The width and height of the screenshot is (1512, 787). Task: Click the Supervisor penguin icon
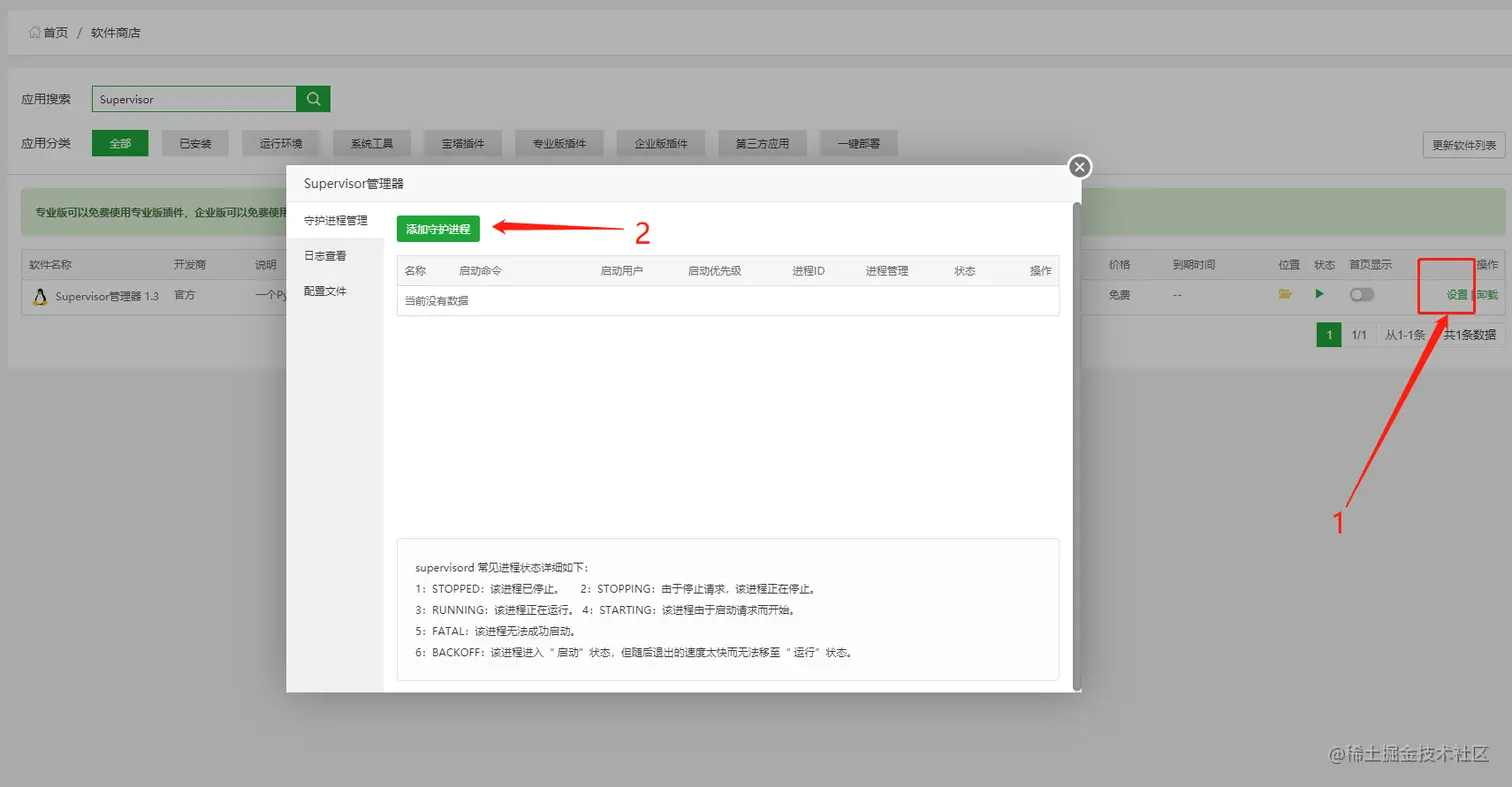point(40,296)
